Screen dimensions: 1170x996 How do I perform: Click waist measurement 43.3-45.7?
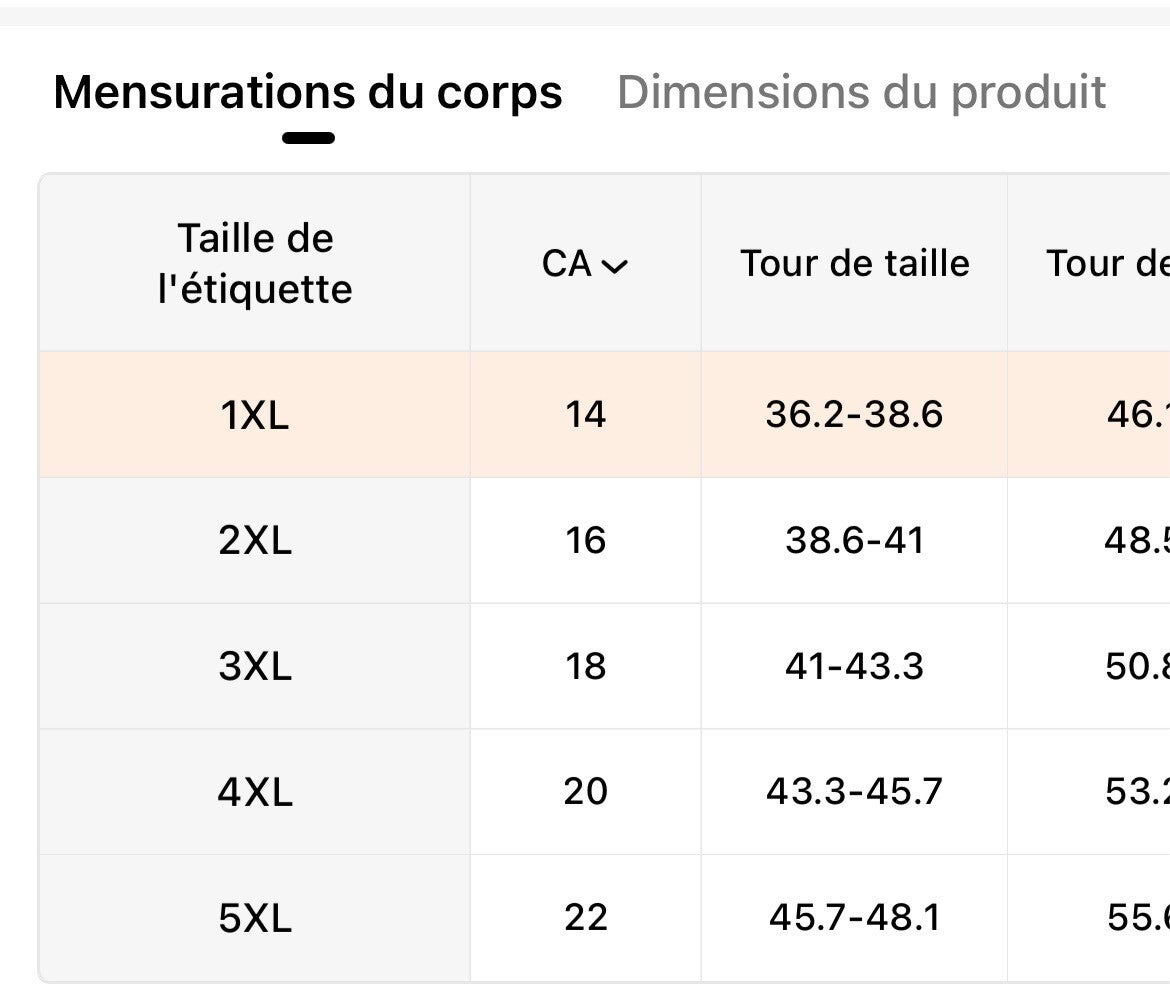[854, 792]
